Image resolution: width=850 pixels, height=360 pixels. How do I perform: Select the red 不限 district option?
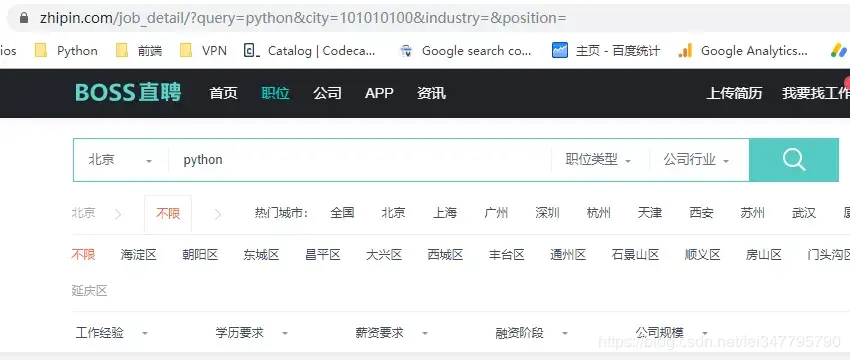(x=83, y=254)
